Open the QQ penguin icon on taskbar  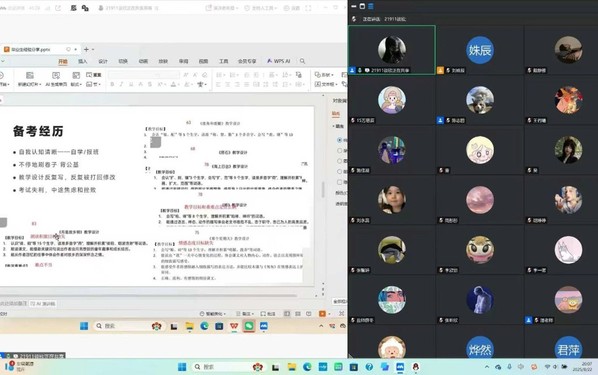[x=415, y=367]
